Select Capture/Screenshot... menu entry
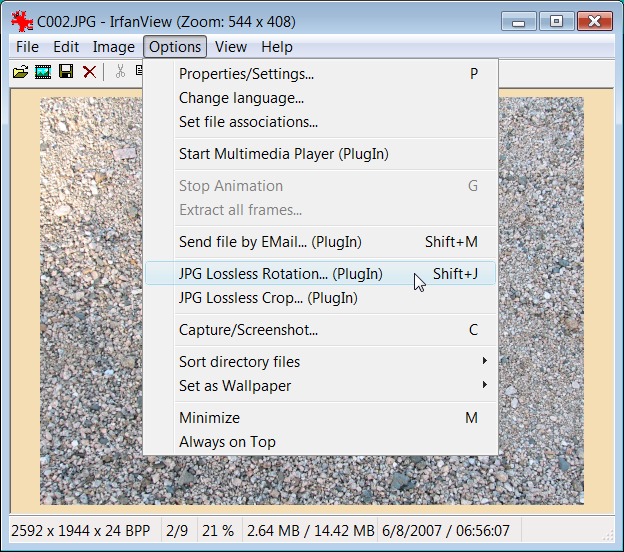This screenshot has width=624, height=552. pyautogui.click(x=248, y=330)
